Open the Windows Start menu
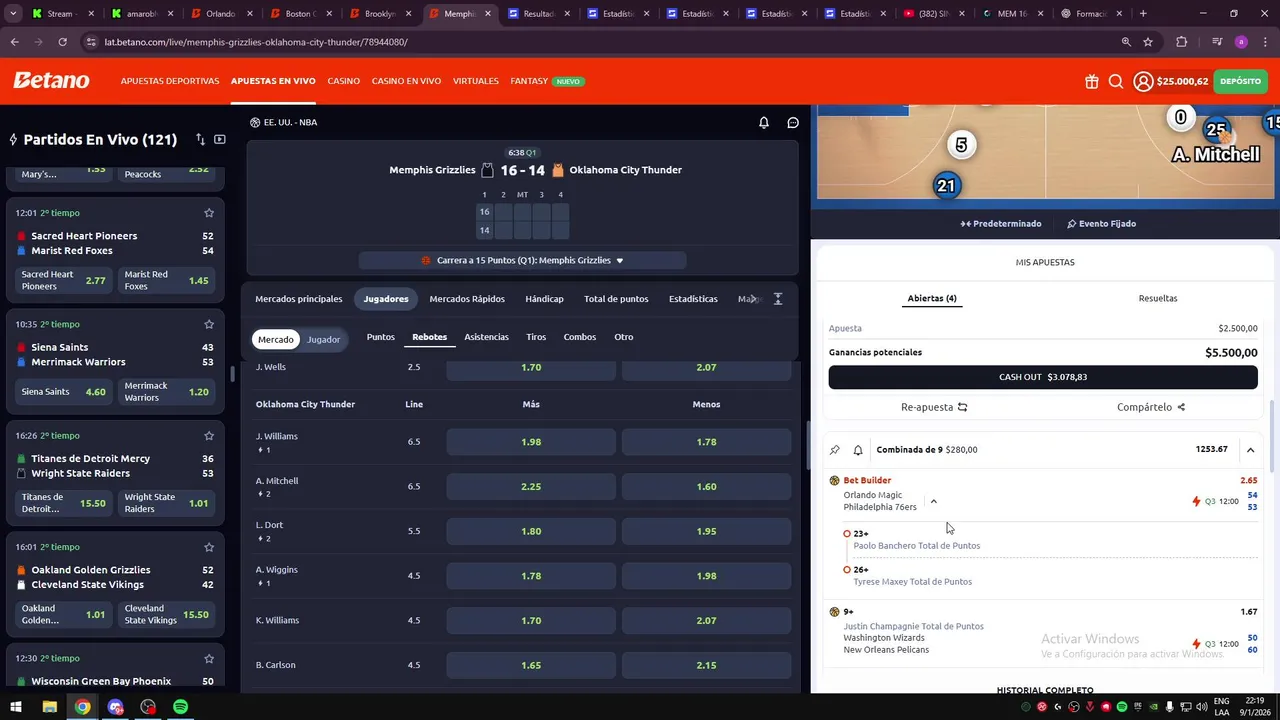The width and height of the screenshot is (1280, 720). [x=16, y=707]
